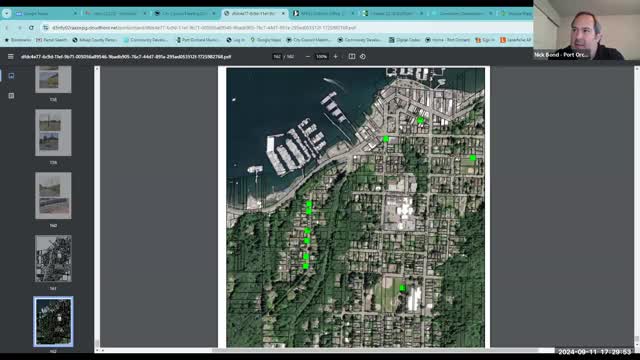Viewport: 640px width, 360px height.
Task: Open the Parcel Search bookmark
Action: [51, 40]
